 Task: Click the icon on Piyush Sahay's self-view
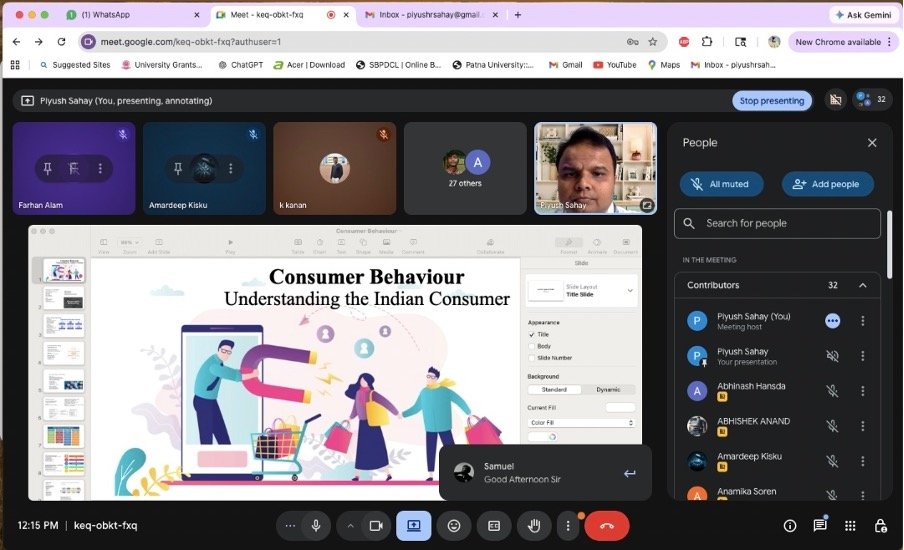[x=647, y=205]
